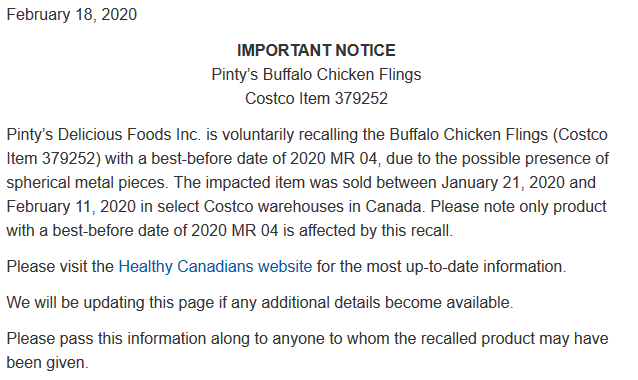Click the February 18, 2020 date text
The width and height of the screenshot is (638, 380).
click(72, 15)
